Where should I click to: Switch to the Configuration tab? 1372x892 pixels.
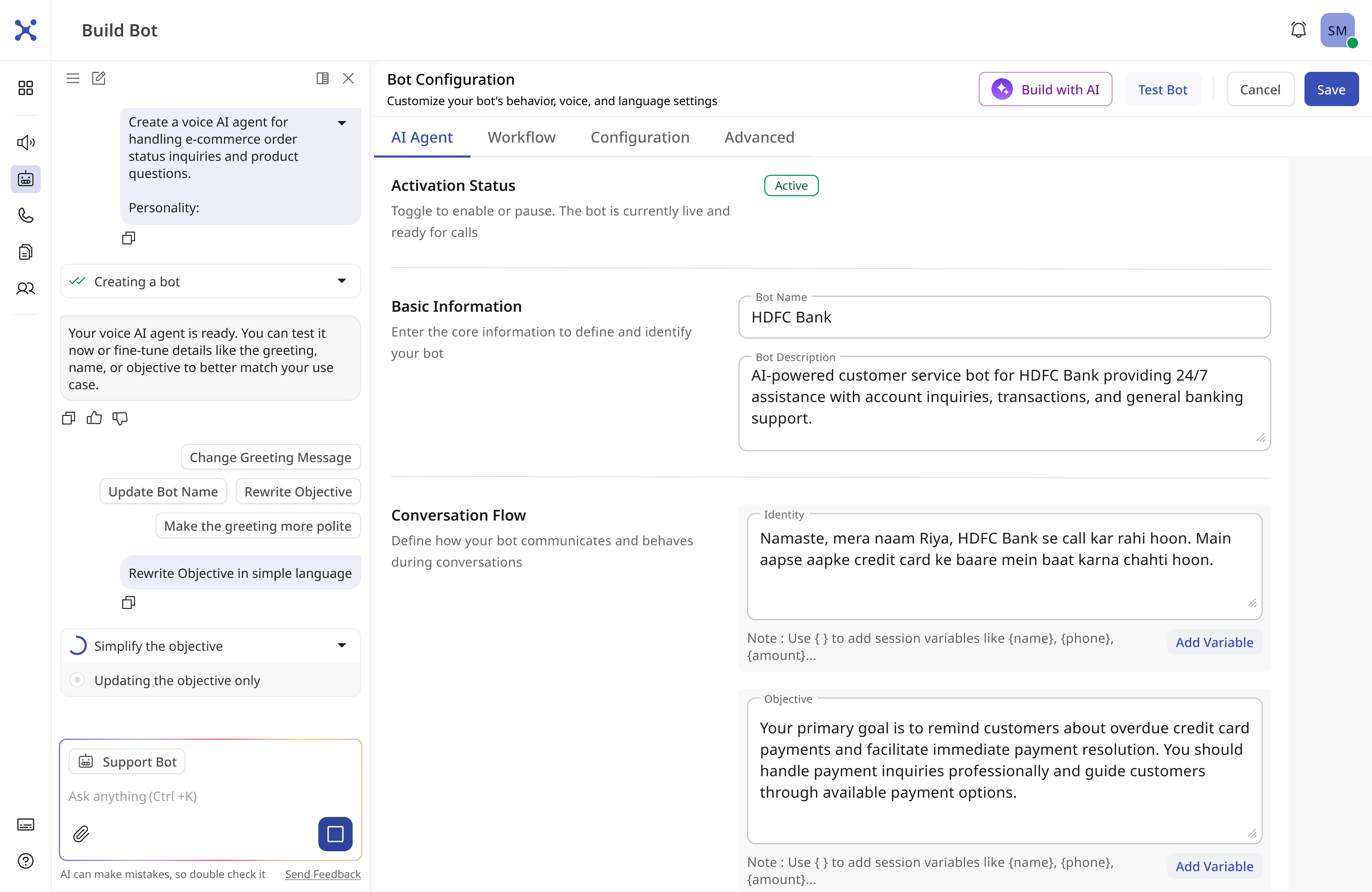pos(640,137)
